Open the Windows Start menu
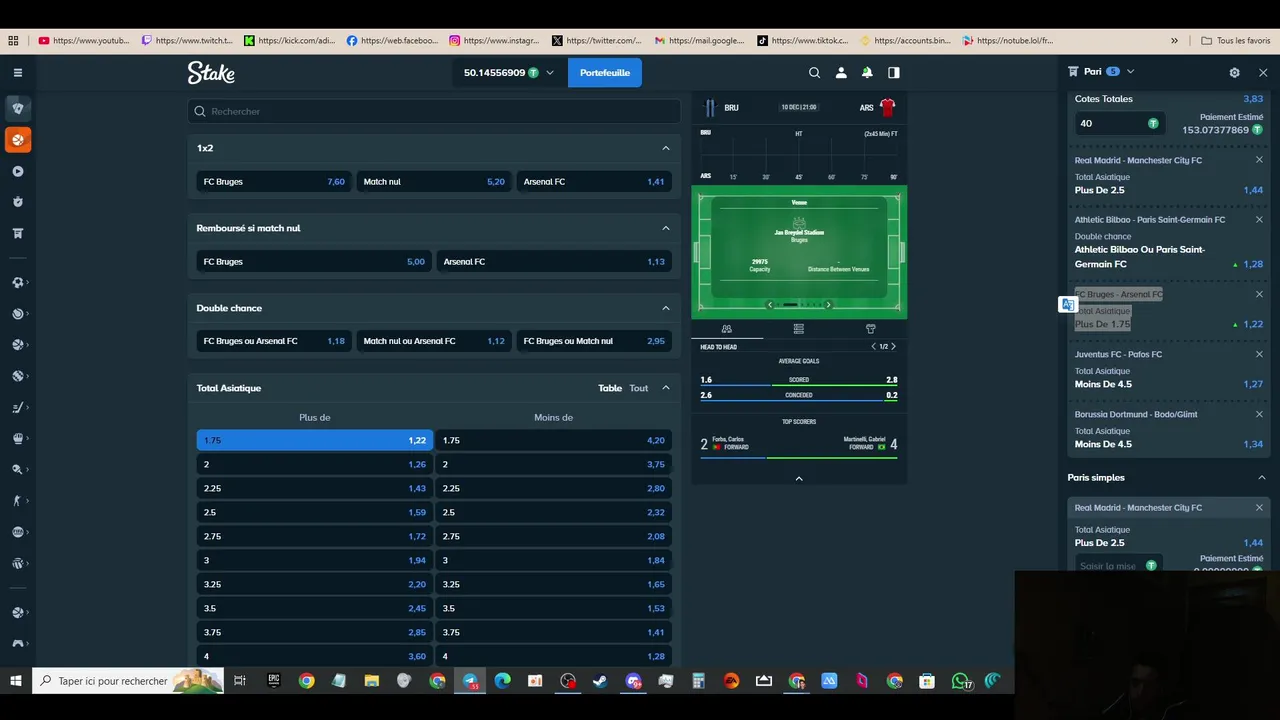Image resolution: width=1280 pixels, height=720 pixels. (x=16, y=681)
